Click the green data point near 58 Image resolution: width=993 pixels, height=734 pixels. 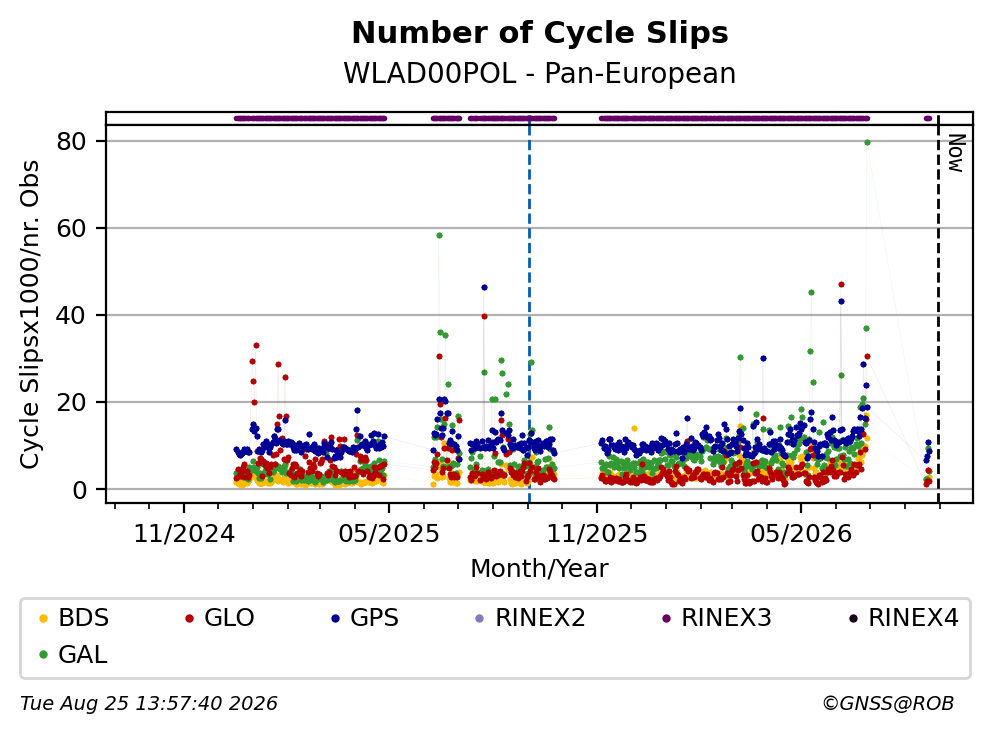(439, 236)
